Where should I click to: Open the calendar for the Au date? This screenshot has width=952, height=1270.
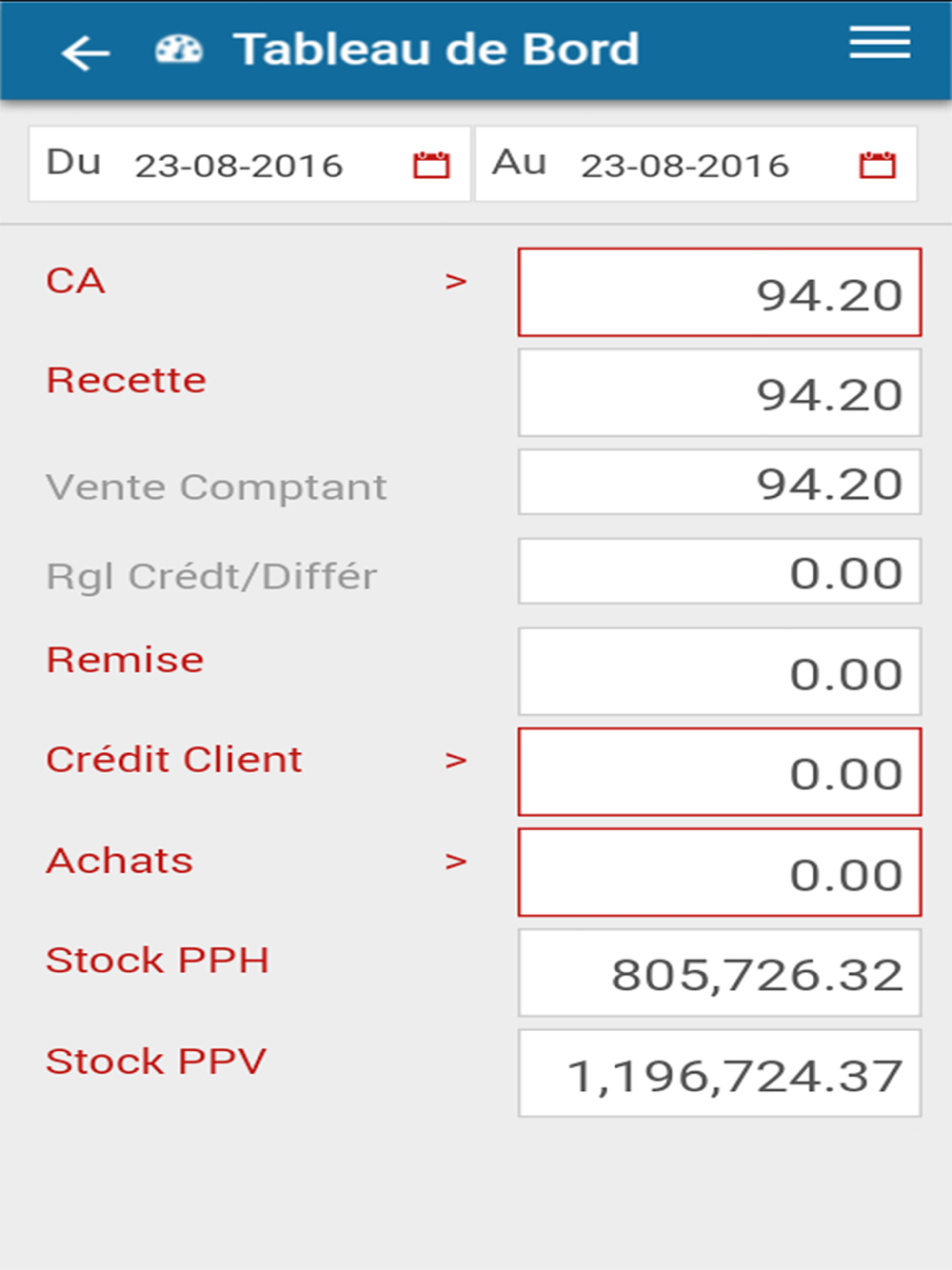[877, 165]
